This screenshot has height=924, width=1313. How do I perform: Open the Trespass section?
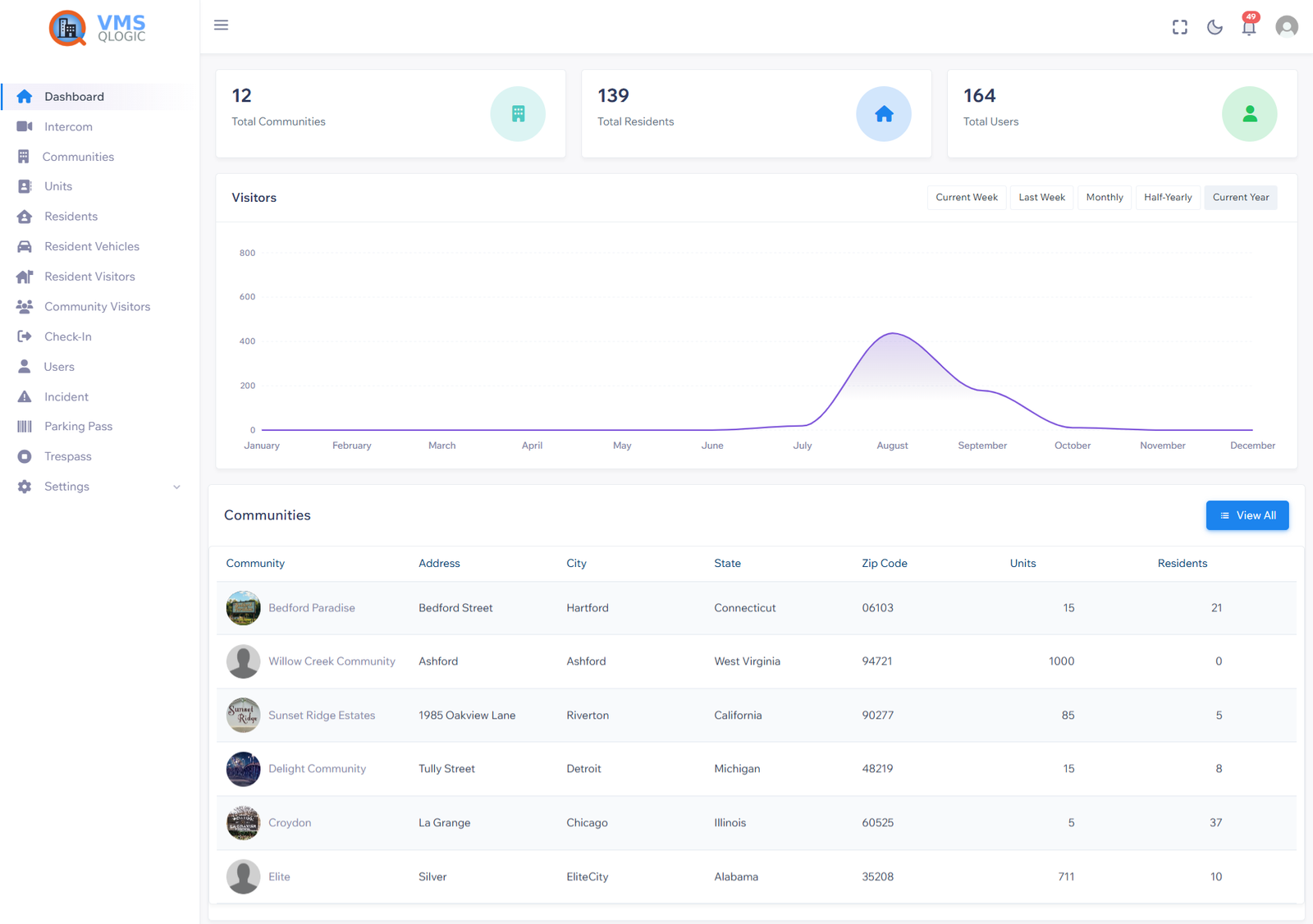click(x=69, y=456)
